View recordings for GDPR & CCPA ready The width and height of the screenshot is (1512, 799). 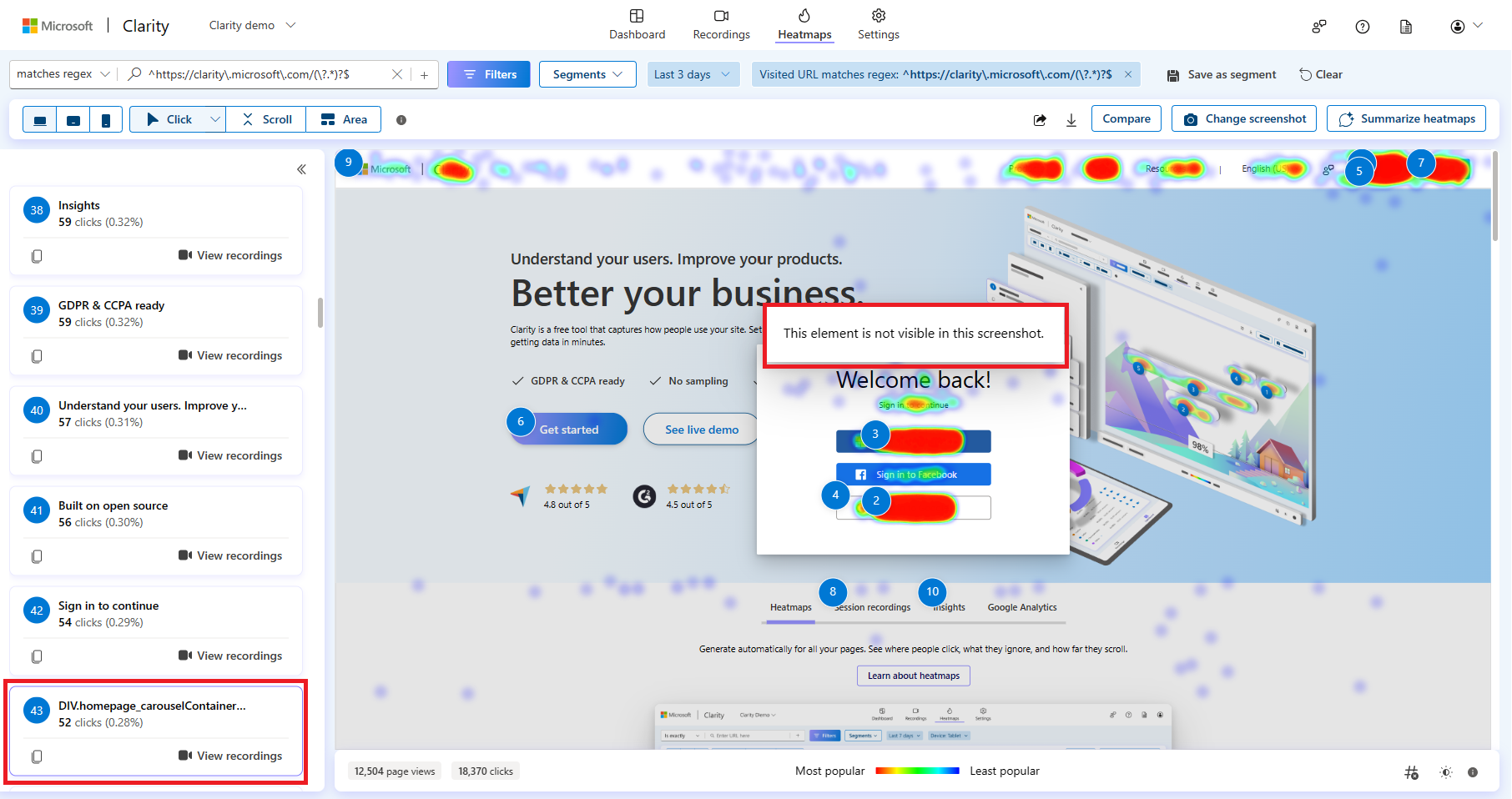(x=230, y=355)
